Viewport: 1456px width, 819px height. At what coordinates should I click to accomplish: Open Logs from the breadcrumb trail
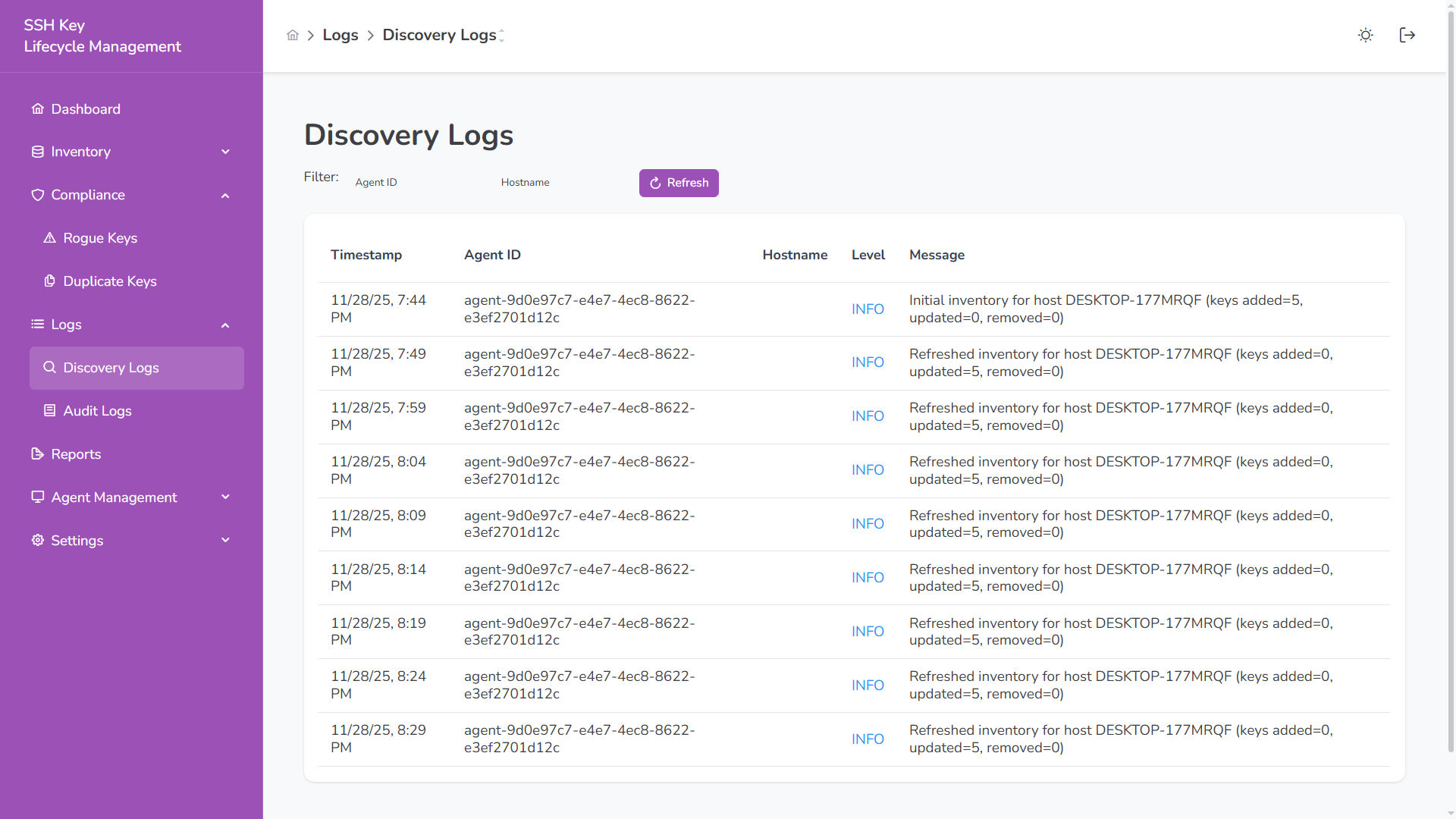340,35
